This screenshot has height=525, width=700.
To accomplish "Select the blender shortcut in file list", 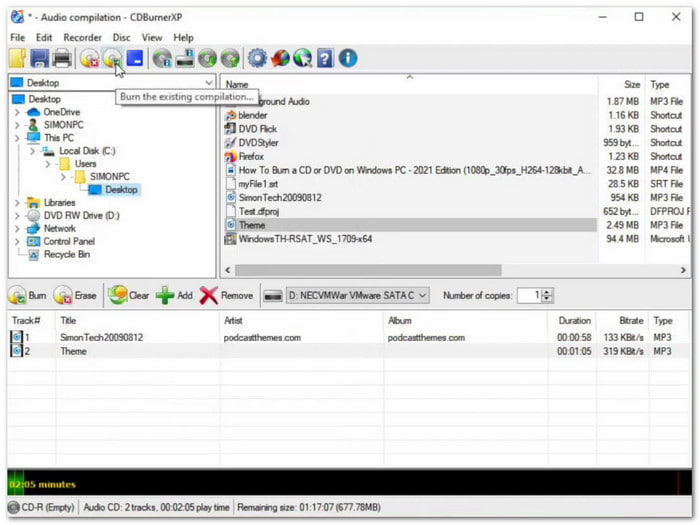I will tap(253, 115).
